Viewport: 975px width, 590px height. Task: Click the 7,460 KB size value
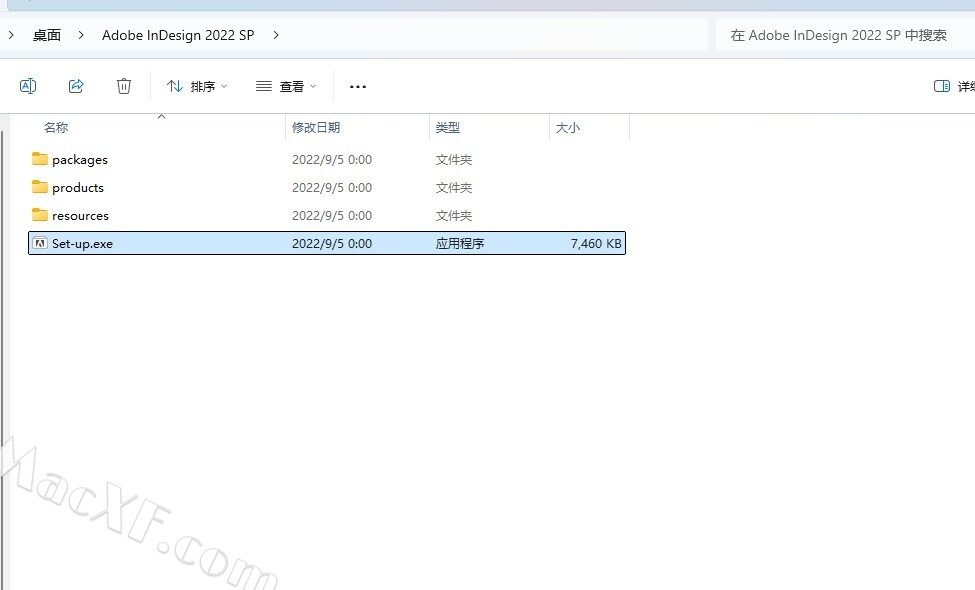[x=596, y=244]
